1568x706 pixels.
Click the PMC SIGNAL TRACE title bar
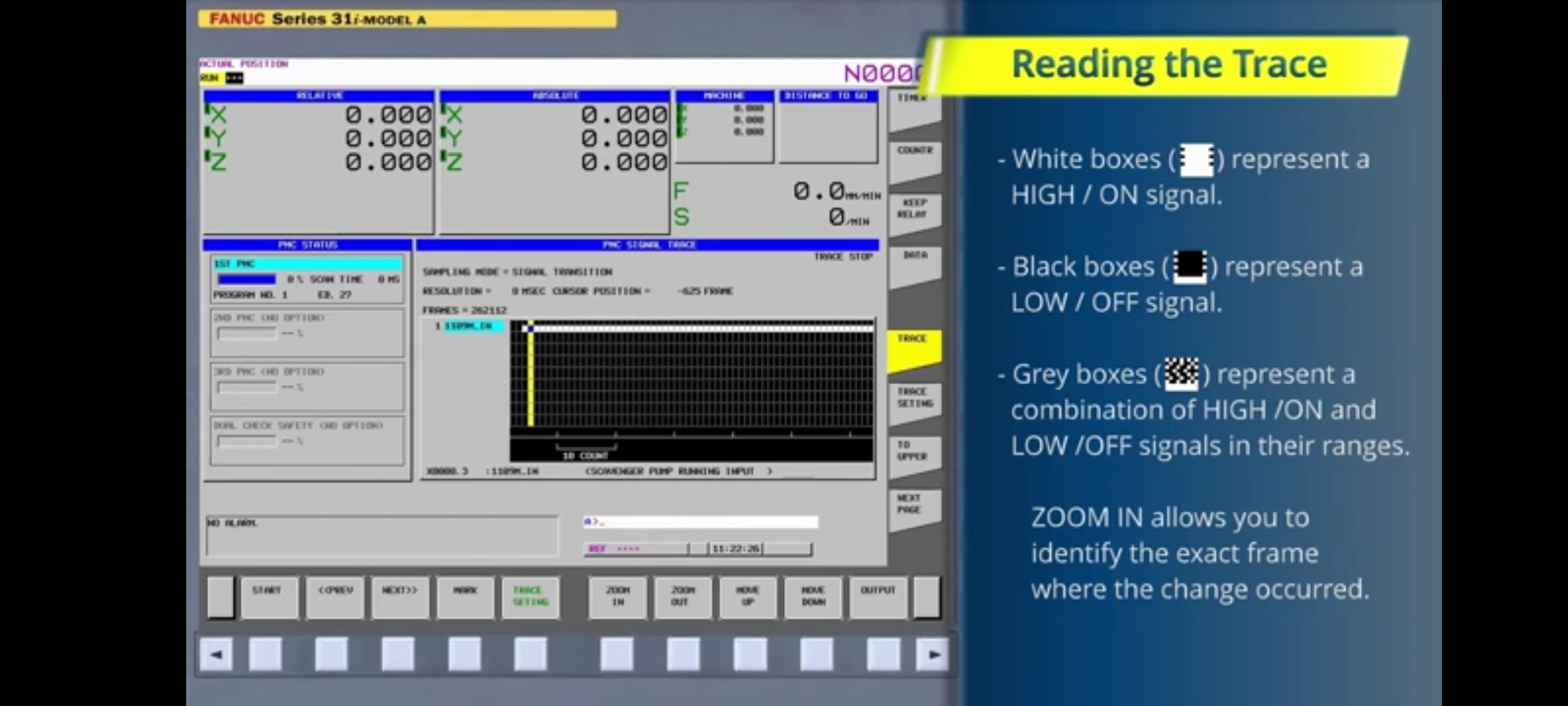click(x=648, y=244)
